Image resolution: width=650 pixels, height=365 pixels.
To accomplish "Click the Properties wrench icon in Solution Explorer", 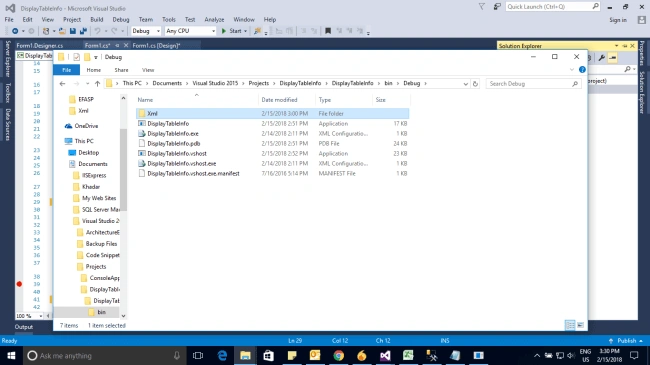I will 601,58.
